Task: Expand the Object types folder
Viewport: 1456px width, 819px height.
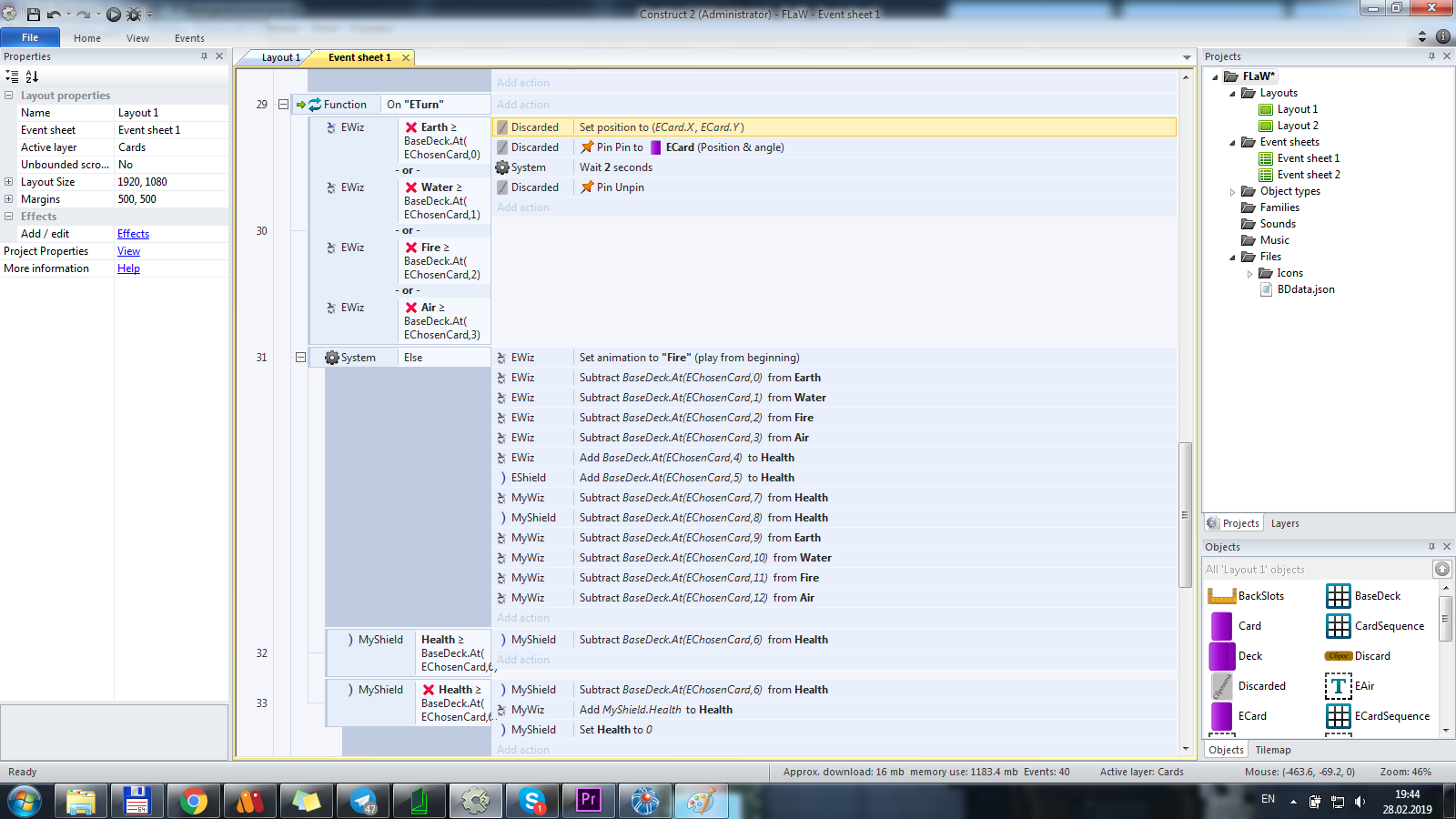Action: tap(1233, 192)
